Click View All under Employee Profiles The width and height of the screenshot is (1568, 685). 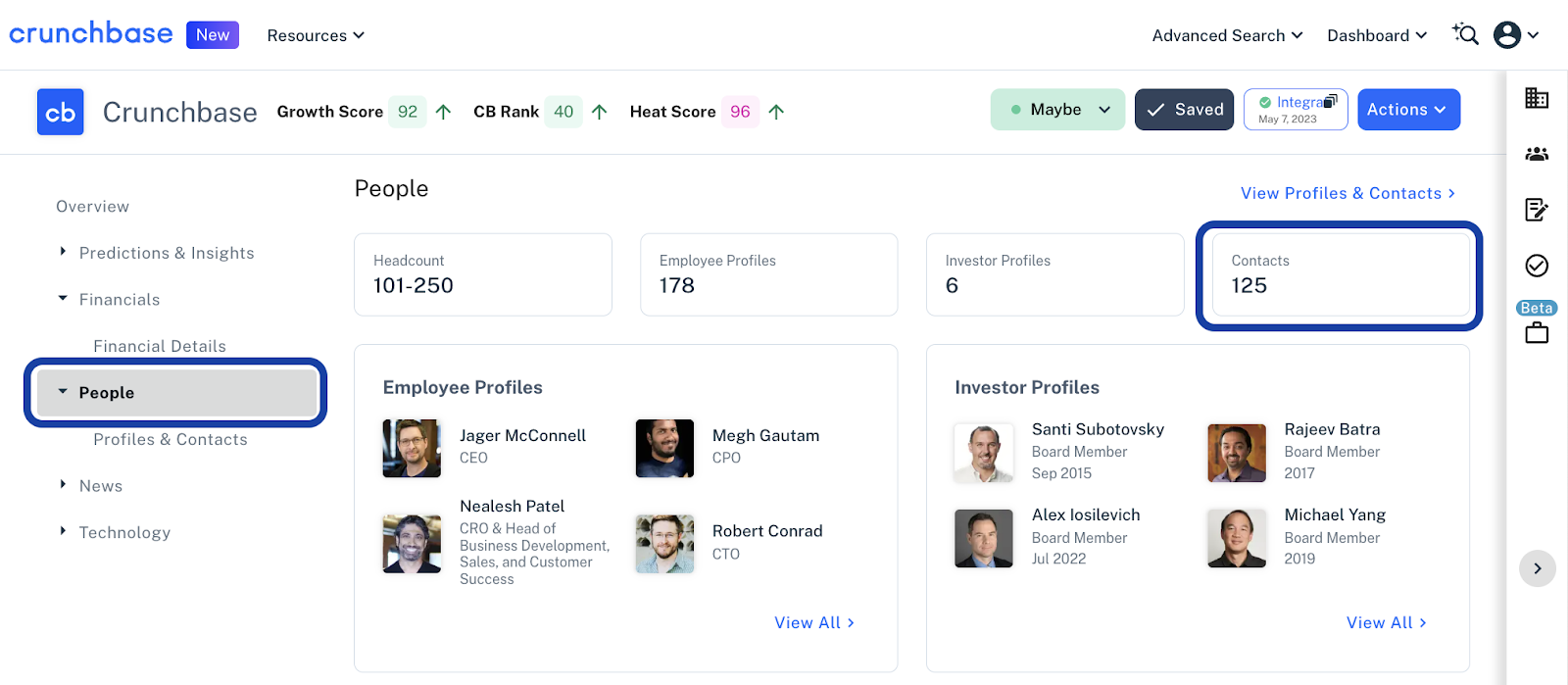(814, 622)
